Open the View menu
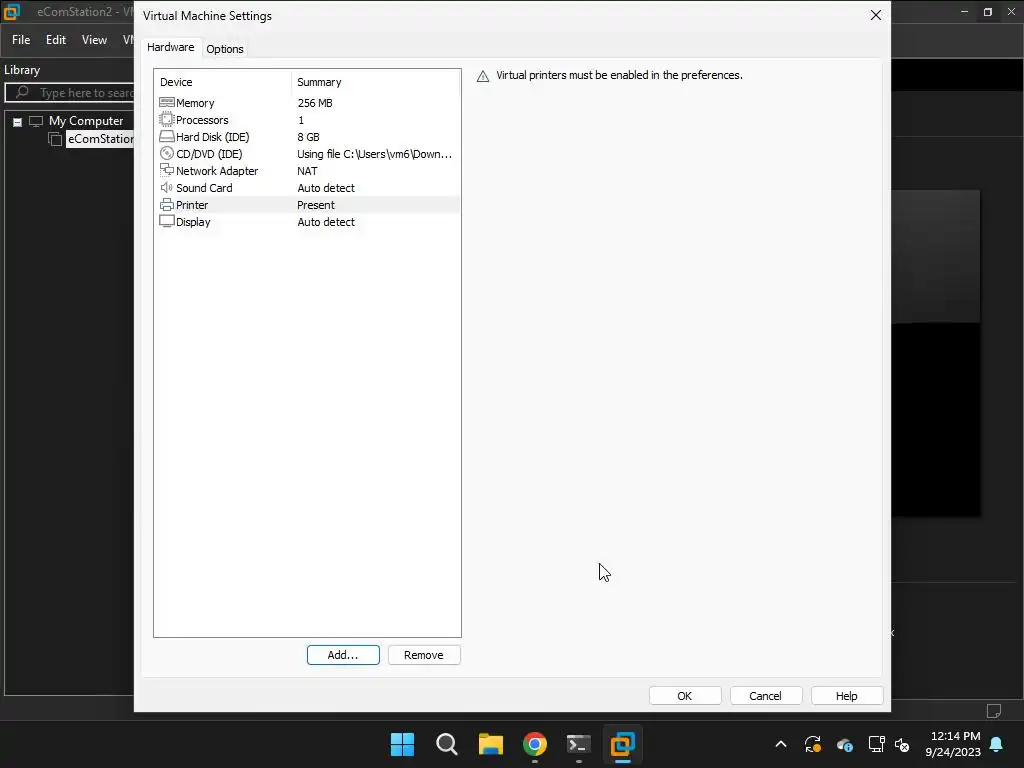This screenshot has width=1024, height=768. (x=94, y=40)
